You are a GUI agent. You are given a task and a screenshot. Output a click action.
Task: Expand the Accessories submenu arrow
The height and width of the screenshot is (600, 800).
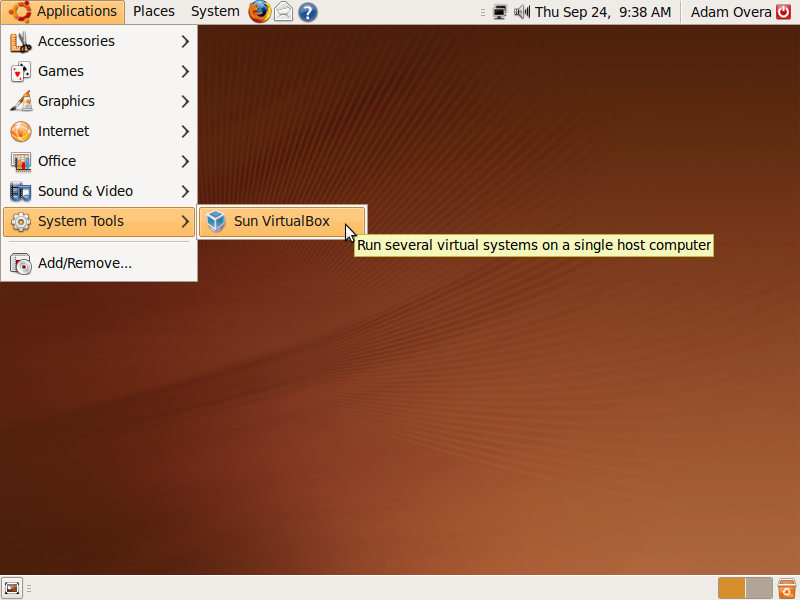tap(185, 41)
